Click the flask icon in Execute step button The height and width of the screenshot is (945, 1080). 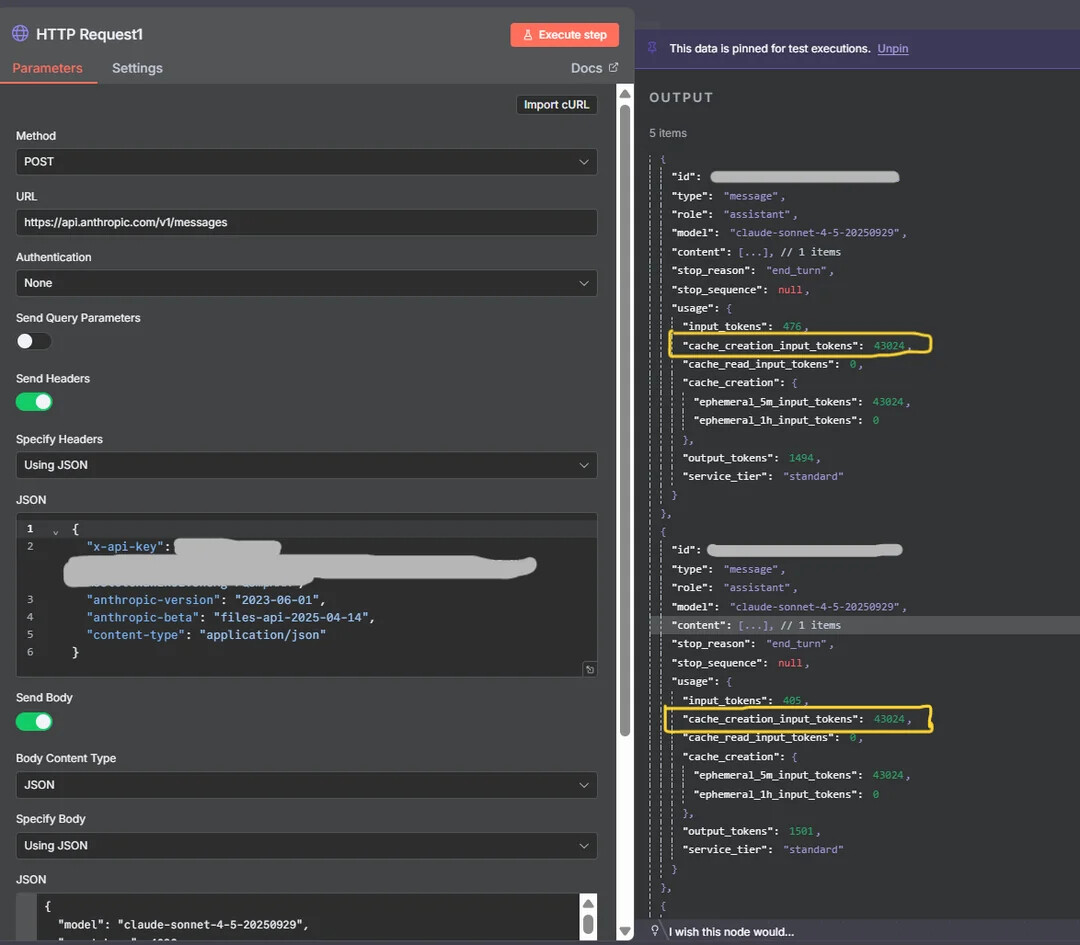click(528, 35)
